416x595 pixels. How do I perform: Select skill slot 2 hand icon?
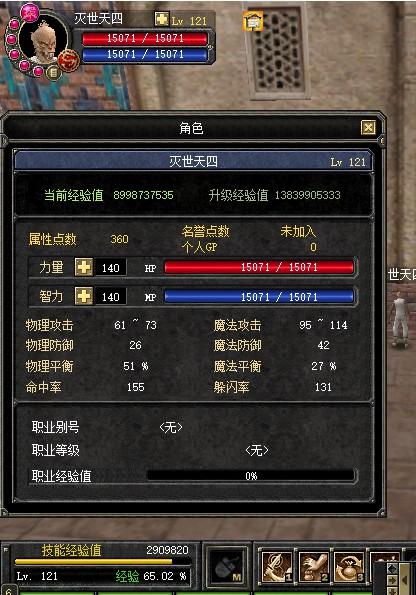point(314,567)
